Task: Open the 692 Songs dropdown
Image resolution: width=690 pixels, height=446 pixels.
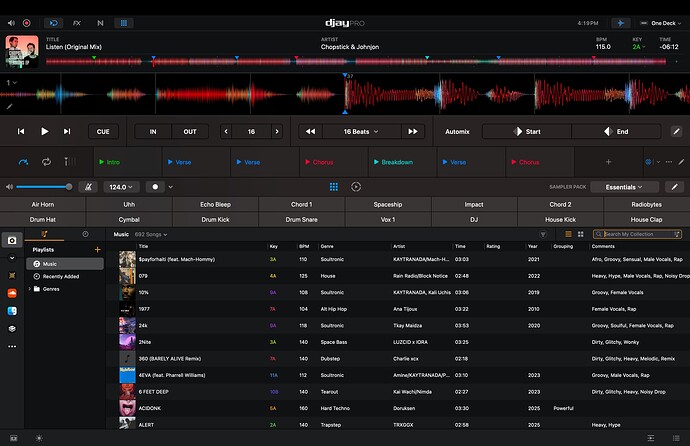Action: [x=151, y=234]
